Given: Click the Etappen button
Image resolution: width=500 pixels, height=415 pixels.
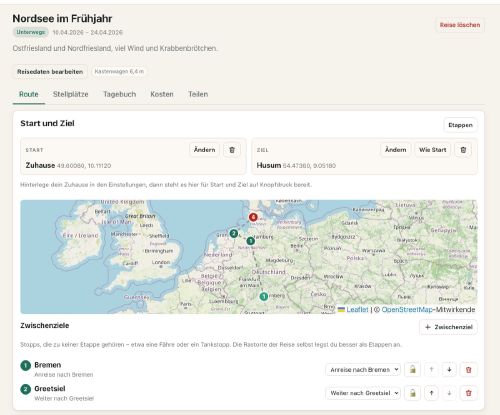Looking at the screenshot, I should [460, 125].
